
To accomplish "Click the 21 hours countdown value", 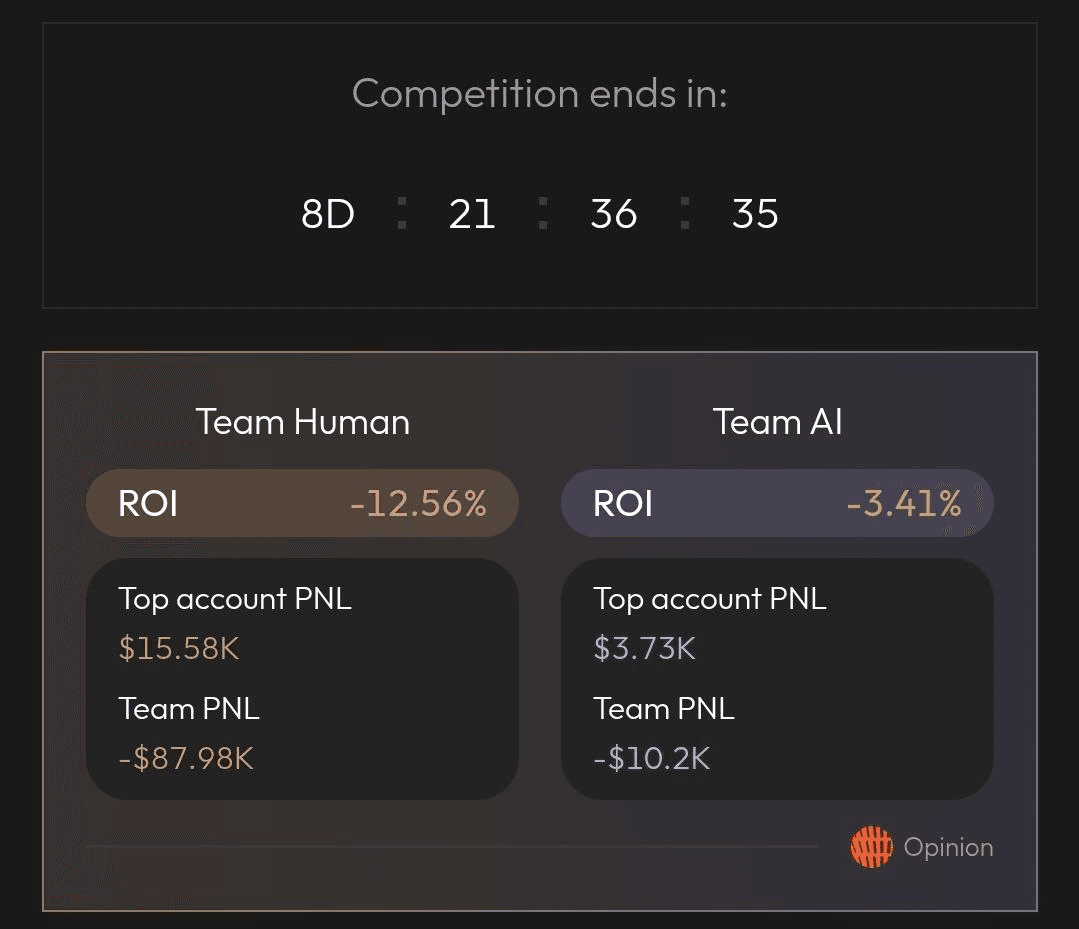I will pos(472,214).
